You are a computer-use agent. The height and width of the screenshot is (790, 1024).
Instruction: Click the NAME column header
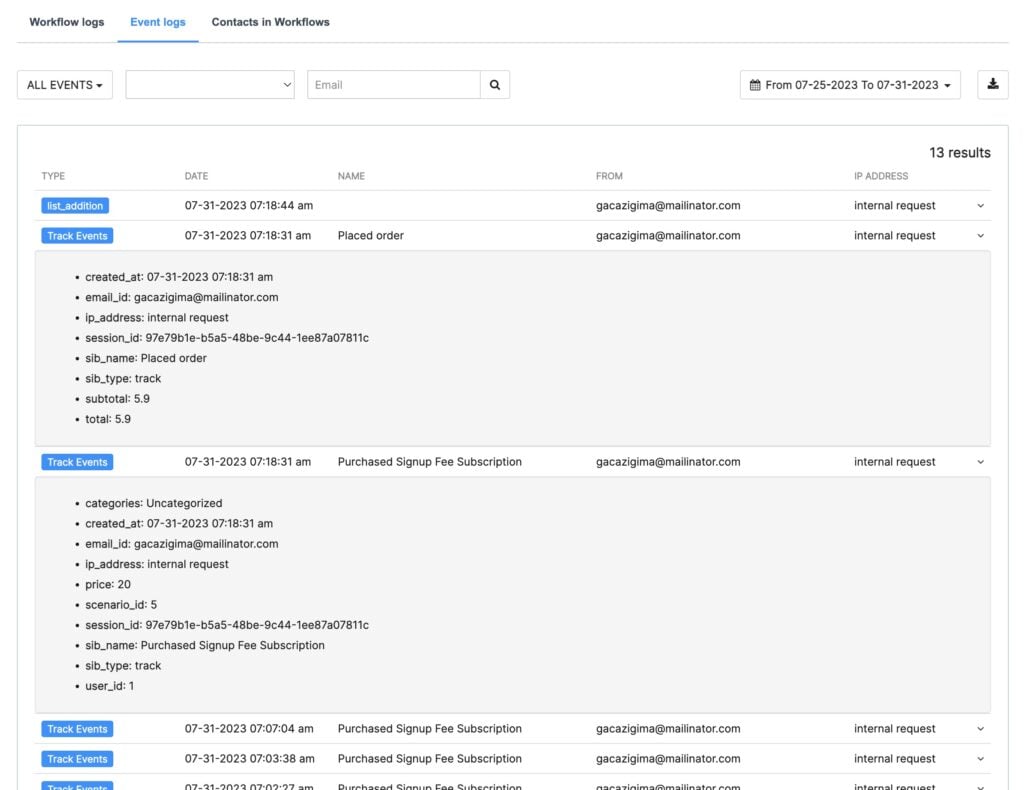click(x=351, y=176)
